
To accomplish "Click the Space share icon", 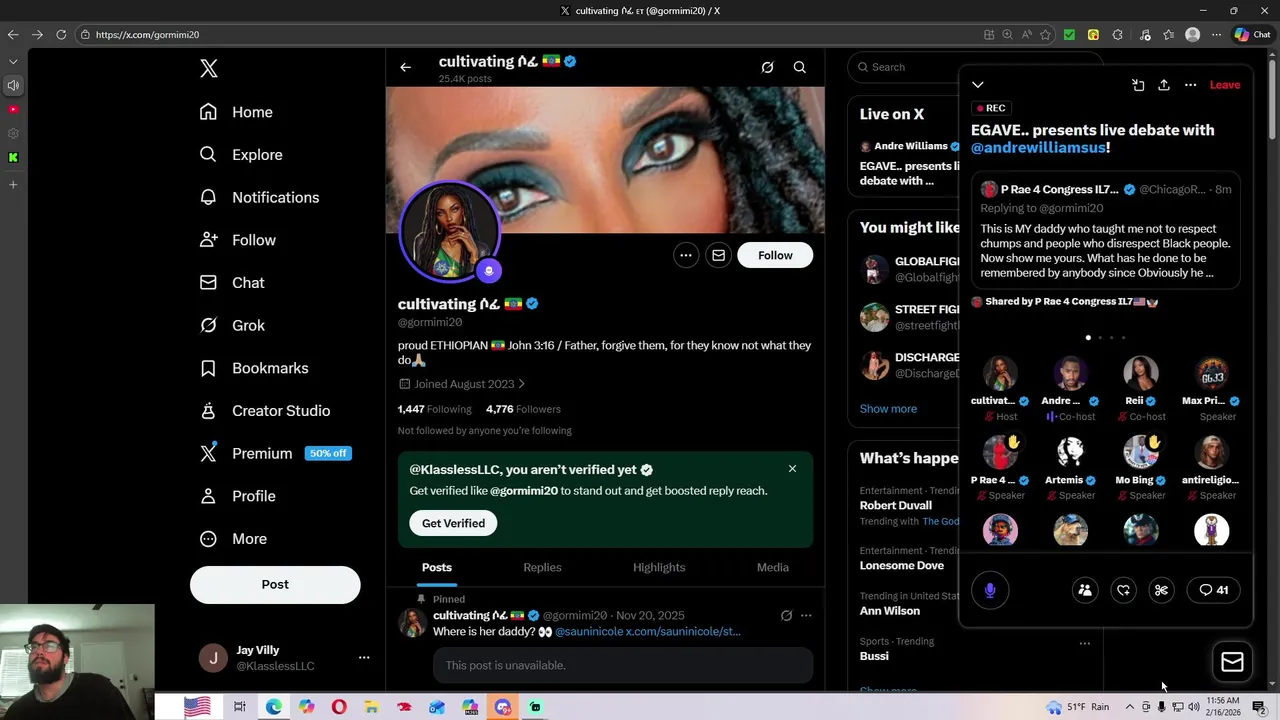I will point(1164,85).
